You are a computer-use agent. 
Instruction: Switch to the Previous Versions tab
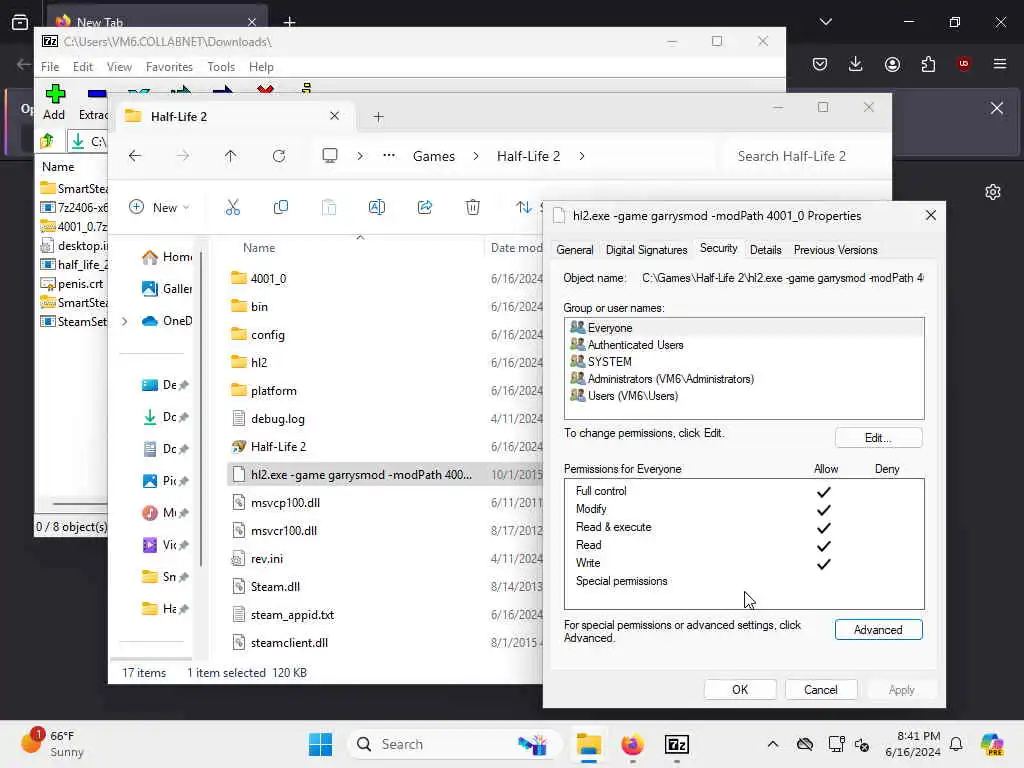835,250
